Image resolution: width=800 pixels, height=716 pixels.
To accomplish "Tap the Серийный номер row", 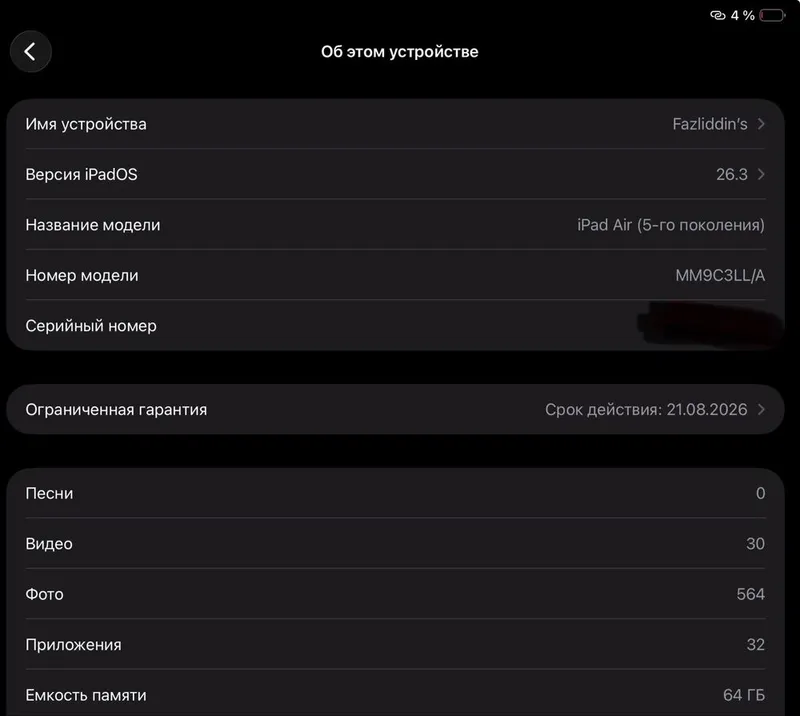I will [x=395, y=326].
